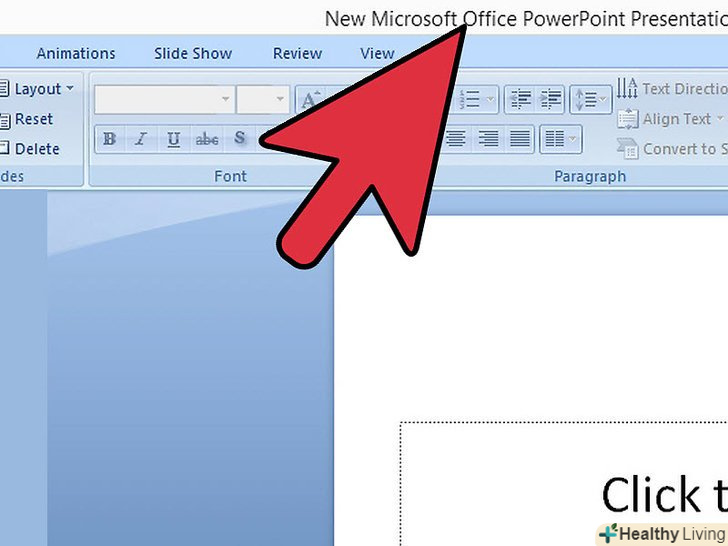The height and width of the screenshot is (546, 728).
Task: Click the Reset slide button
Action: [27, 119]
